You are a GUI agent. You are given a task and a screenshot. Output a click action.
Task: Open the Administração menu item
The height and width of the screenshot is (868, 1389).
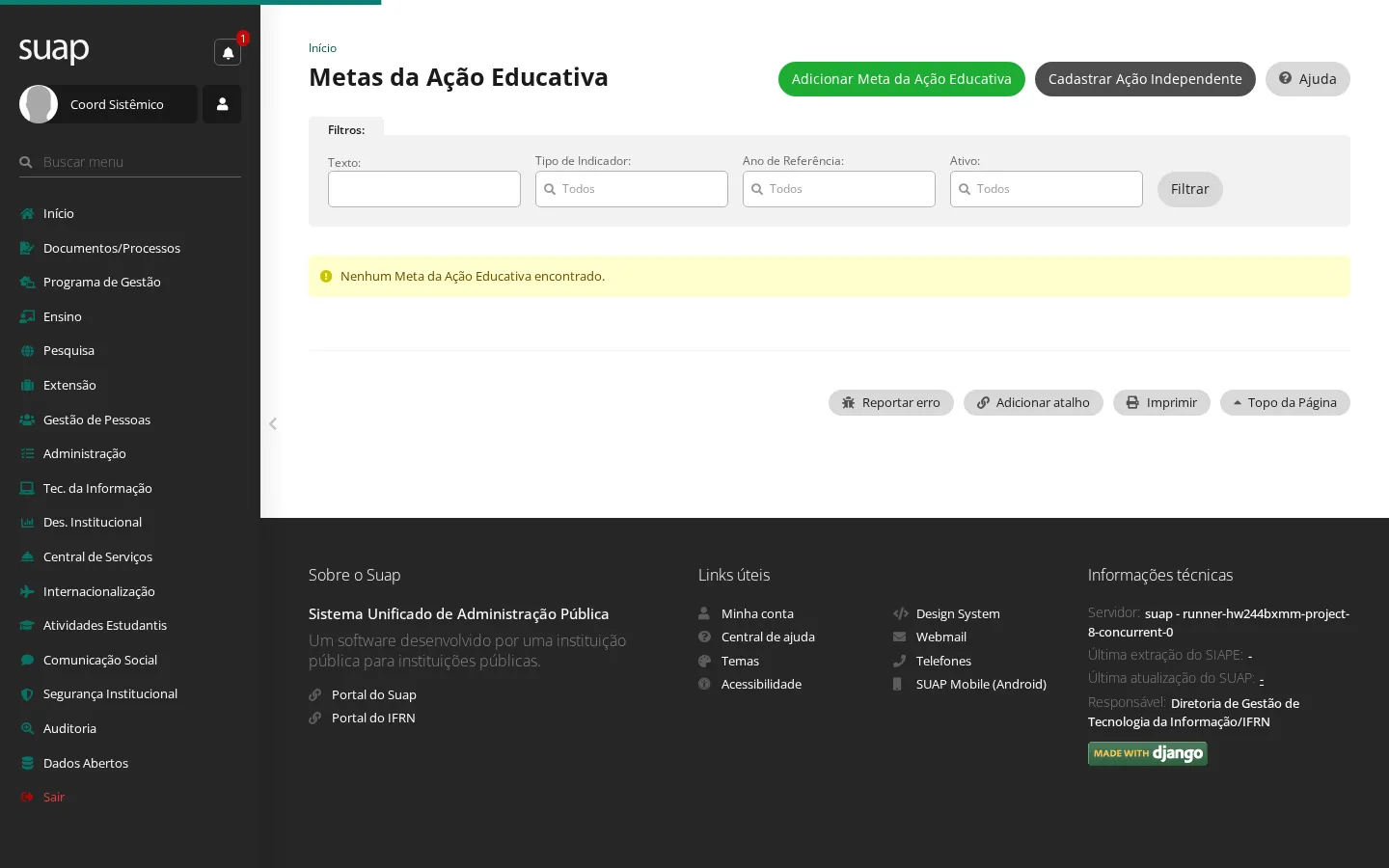click(130, 453)
